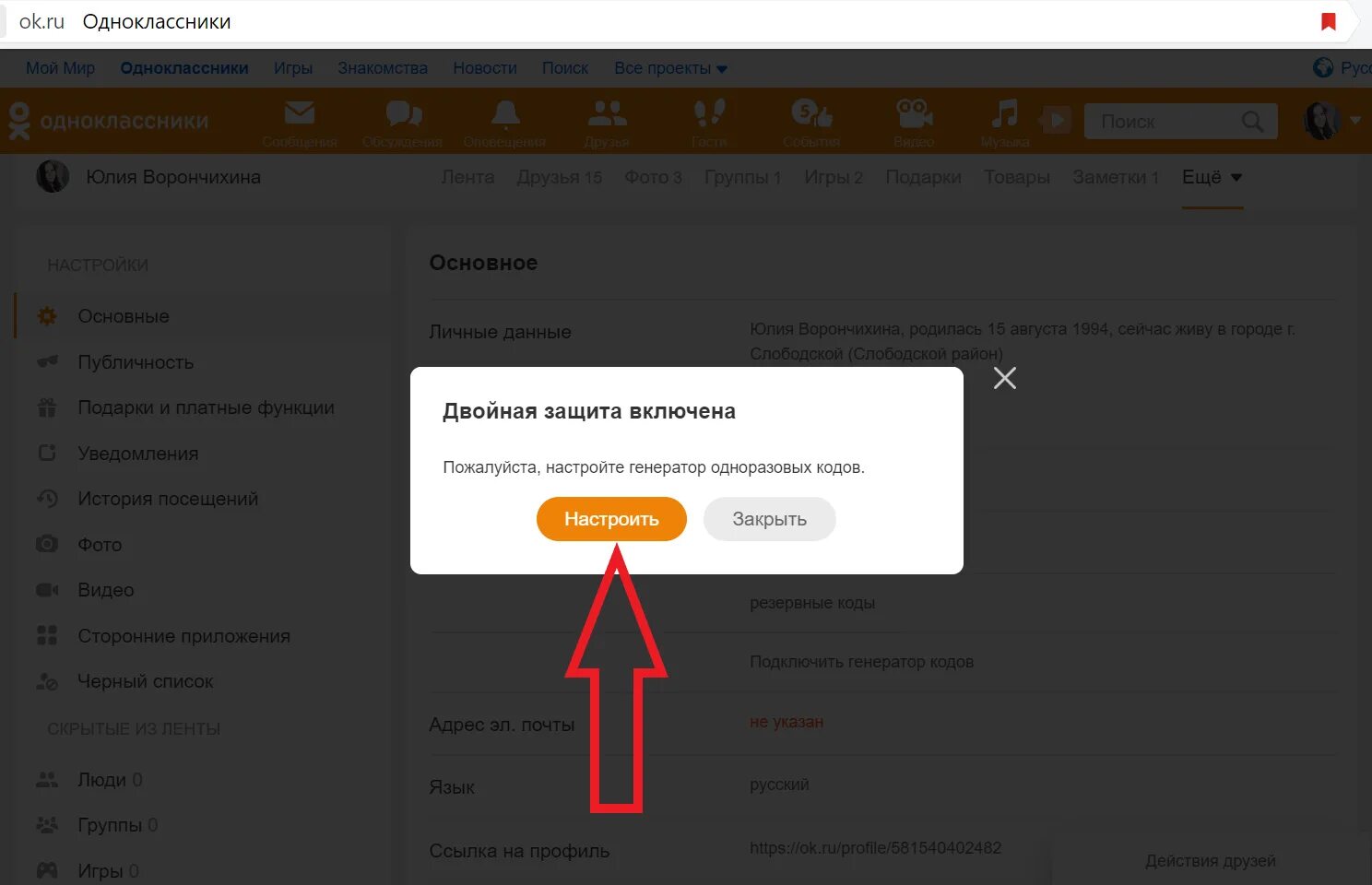Select Основные gear icon in settings

pyautogui.click(x=47, y=316)
